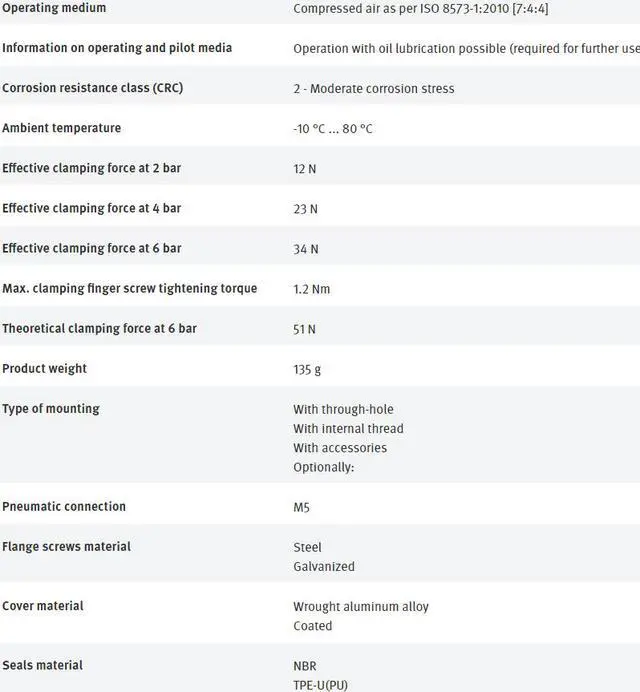The height and width of the screenshot is (692, 640).
Task: Click the oil lubrication operation text
Action: coord(466,49)
